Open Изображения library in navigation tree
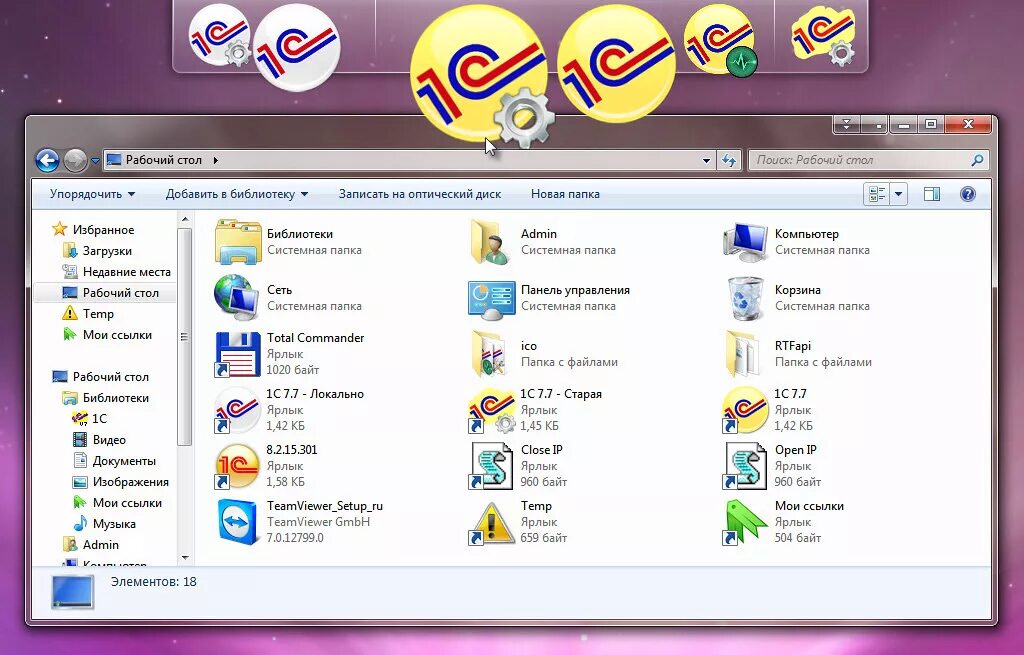1024x655 pixels. 131,481
